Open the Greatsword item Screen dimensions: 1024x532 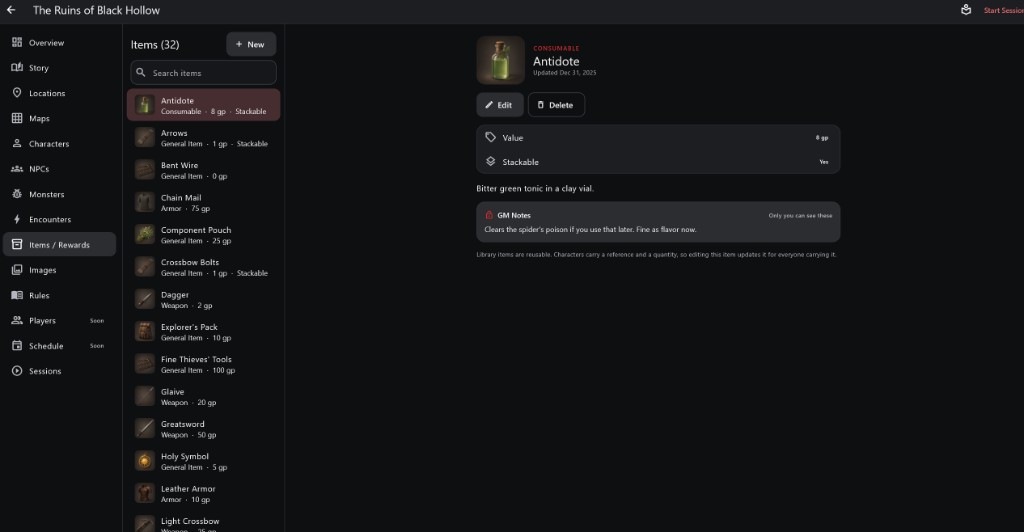click(x=203, y=429)
